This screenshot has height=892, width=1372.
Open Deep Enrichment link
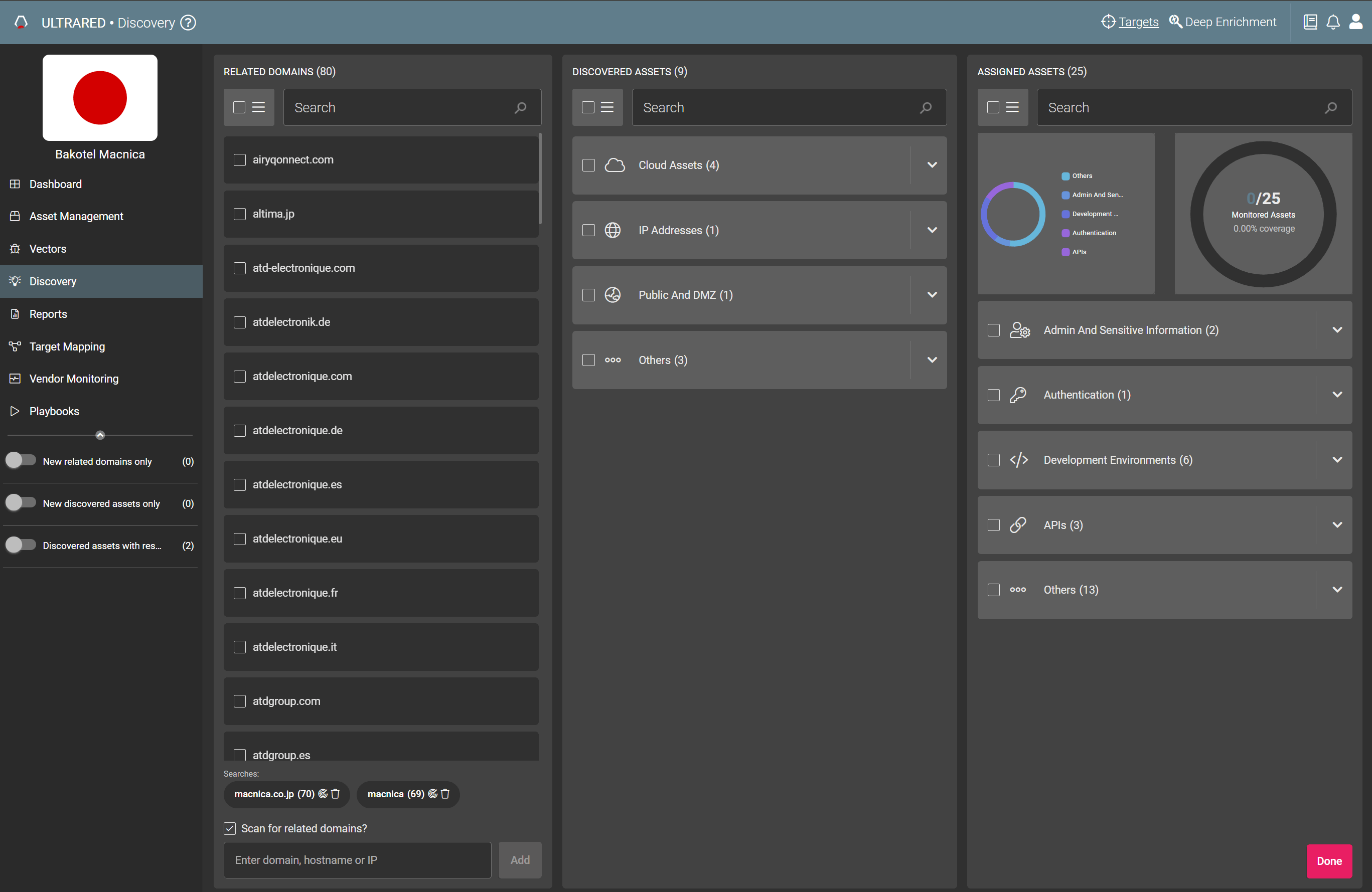[x=1230, y=22]
